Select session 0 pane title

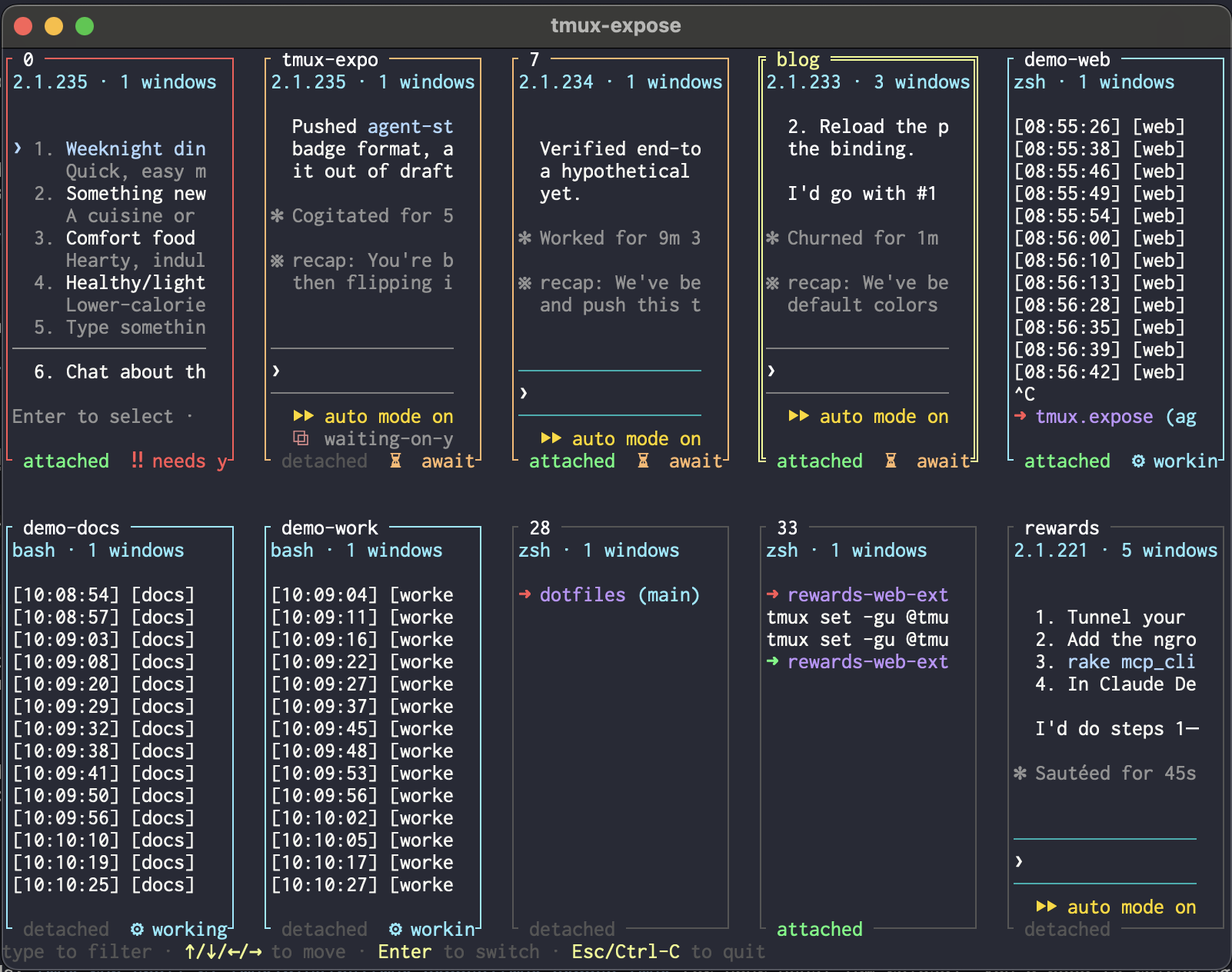pos(28,59)
